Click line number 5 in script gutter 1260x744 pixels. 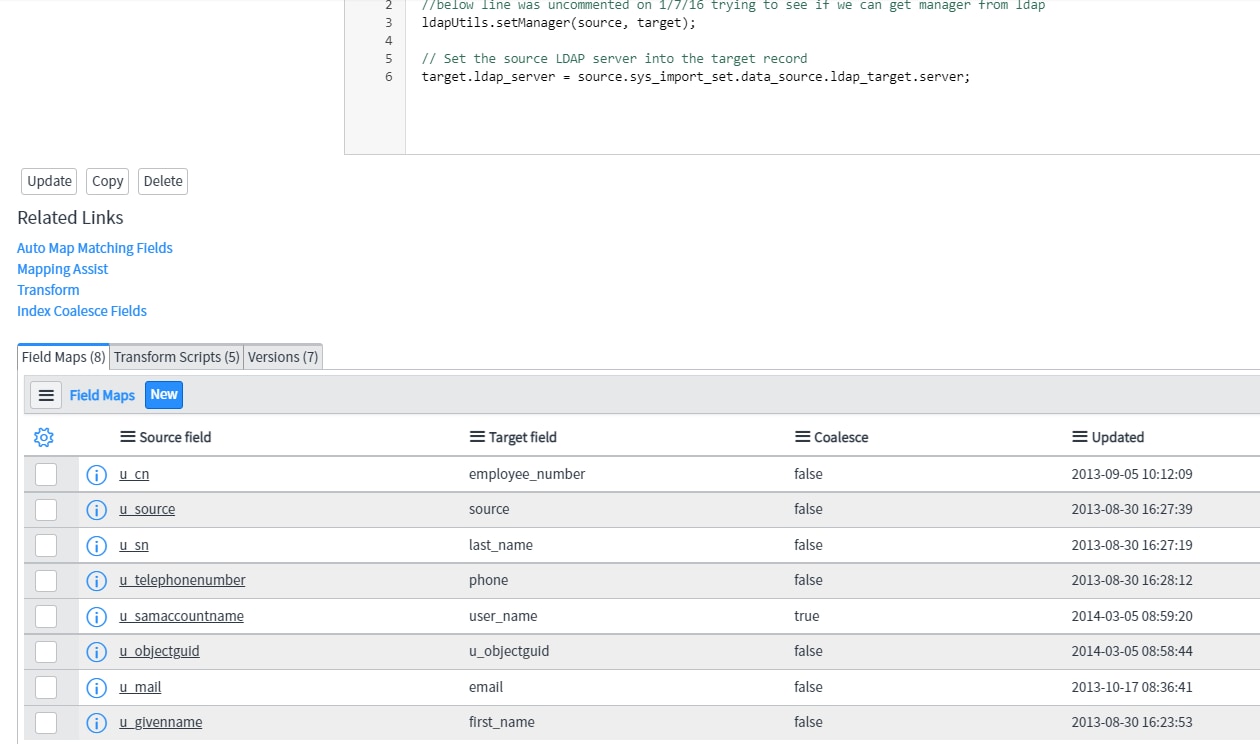coord(388,58)
